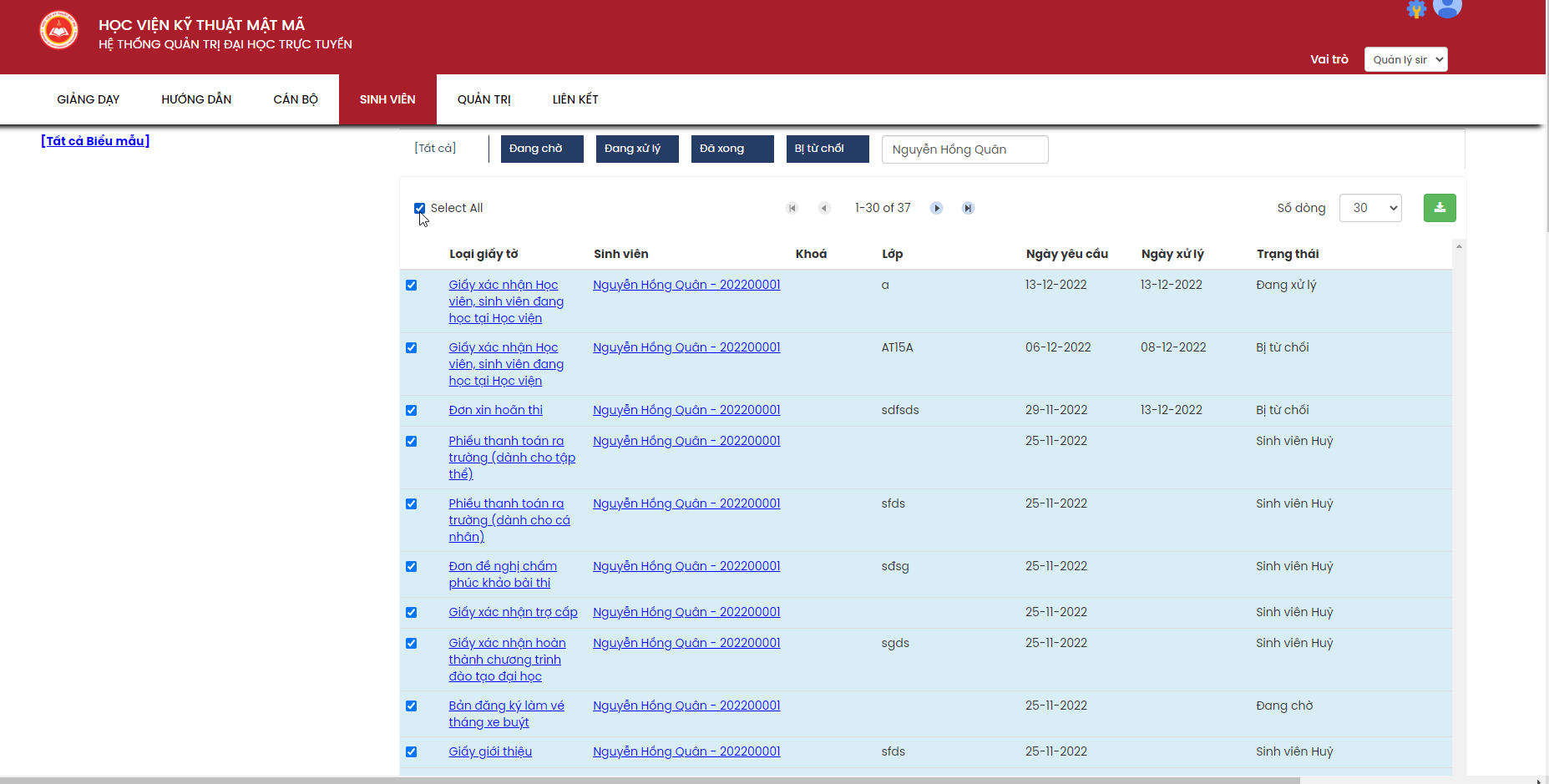
Task: Uncheck Giấy xác nhận trợ cấp row
Action: pyautogui.click(x=411, y=613)
